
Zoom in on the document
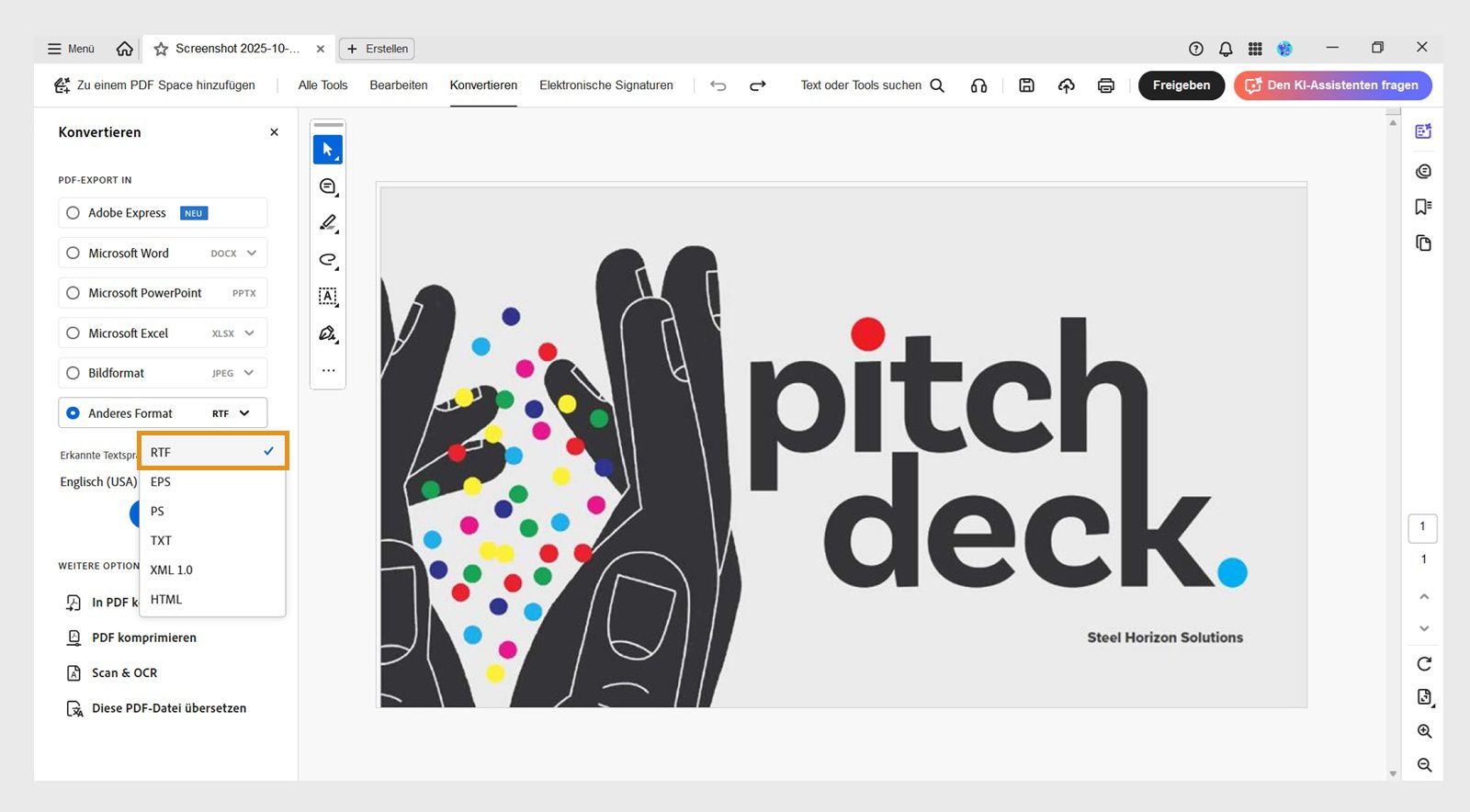[x=1424, y=731]
